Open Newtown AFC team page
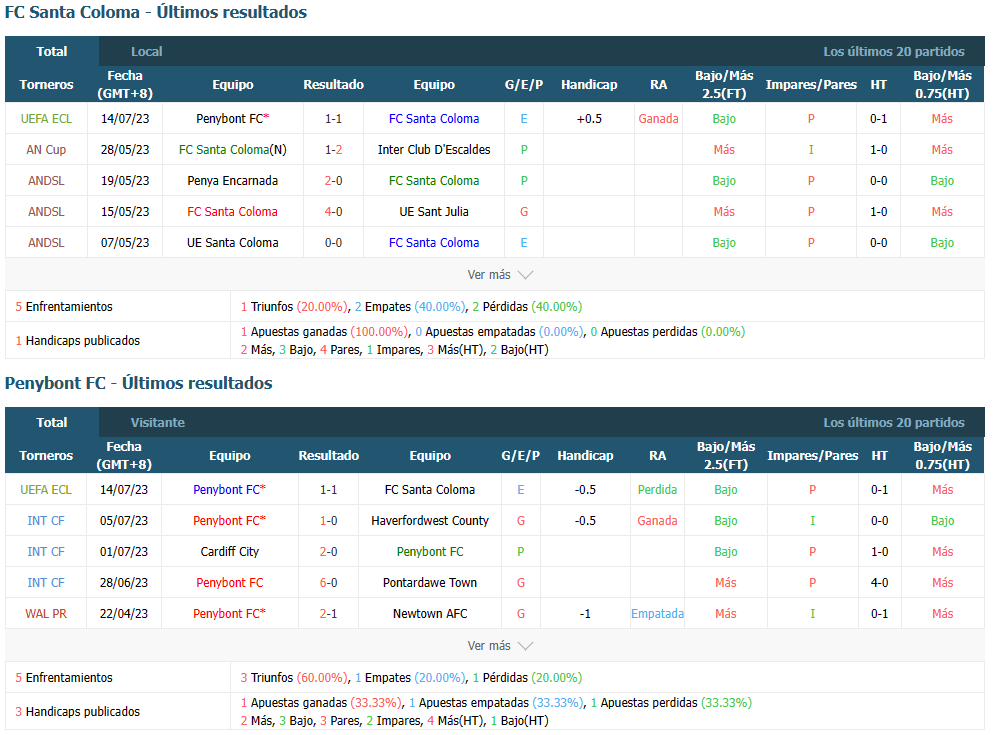The width and height of the screenshot is (993, 735). click(430, 613)
